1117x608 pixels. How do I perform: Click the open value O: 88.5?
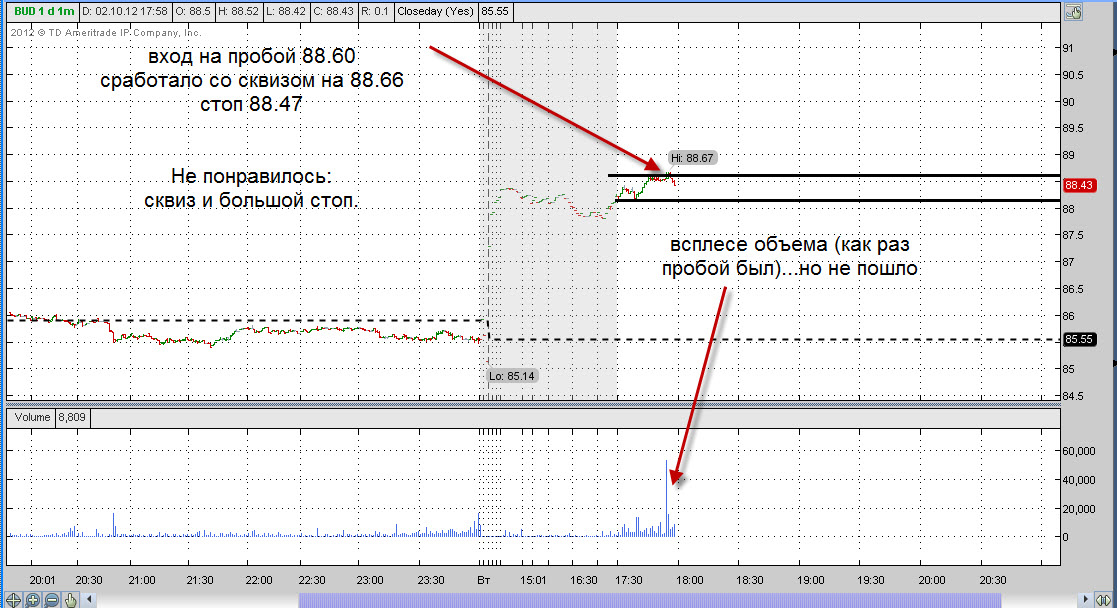(194, 11)
